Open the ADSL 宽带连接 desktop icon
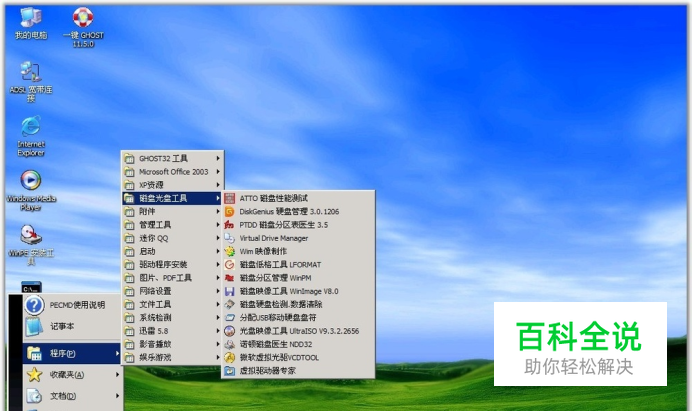This screenshot has height=411, width=692. [x=31, y=82]
